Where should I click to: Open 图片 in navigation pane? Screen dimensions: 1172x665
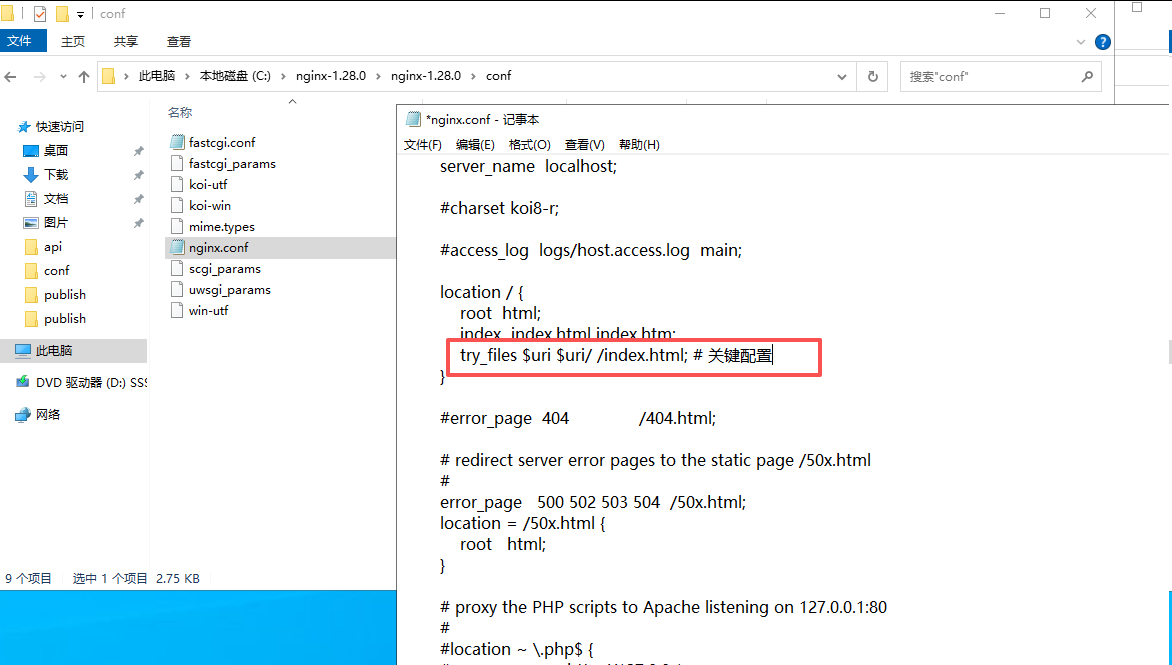56,223
